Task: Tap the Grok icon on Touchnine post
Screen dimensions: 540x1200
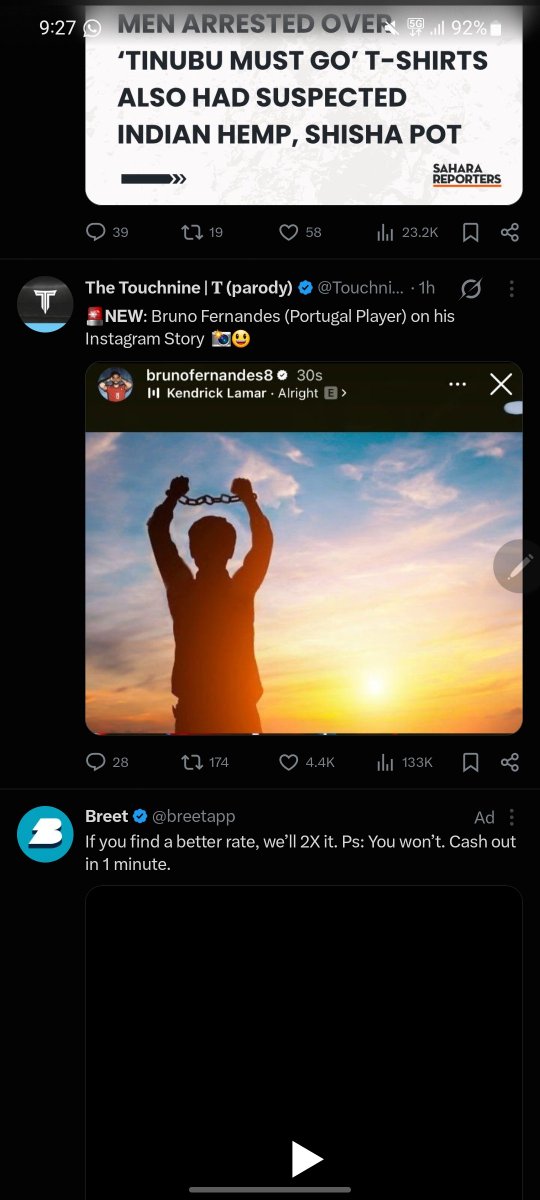Action: click(x=469, y=289)
